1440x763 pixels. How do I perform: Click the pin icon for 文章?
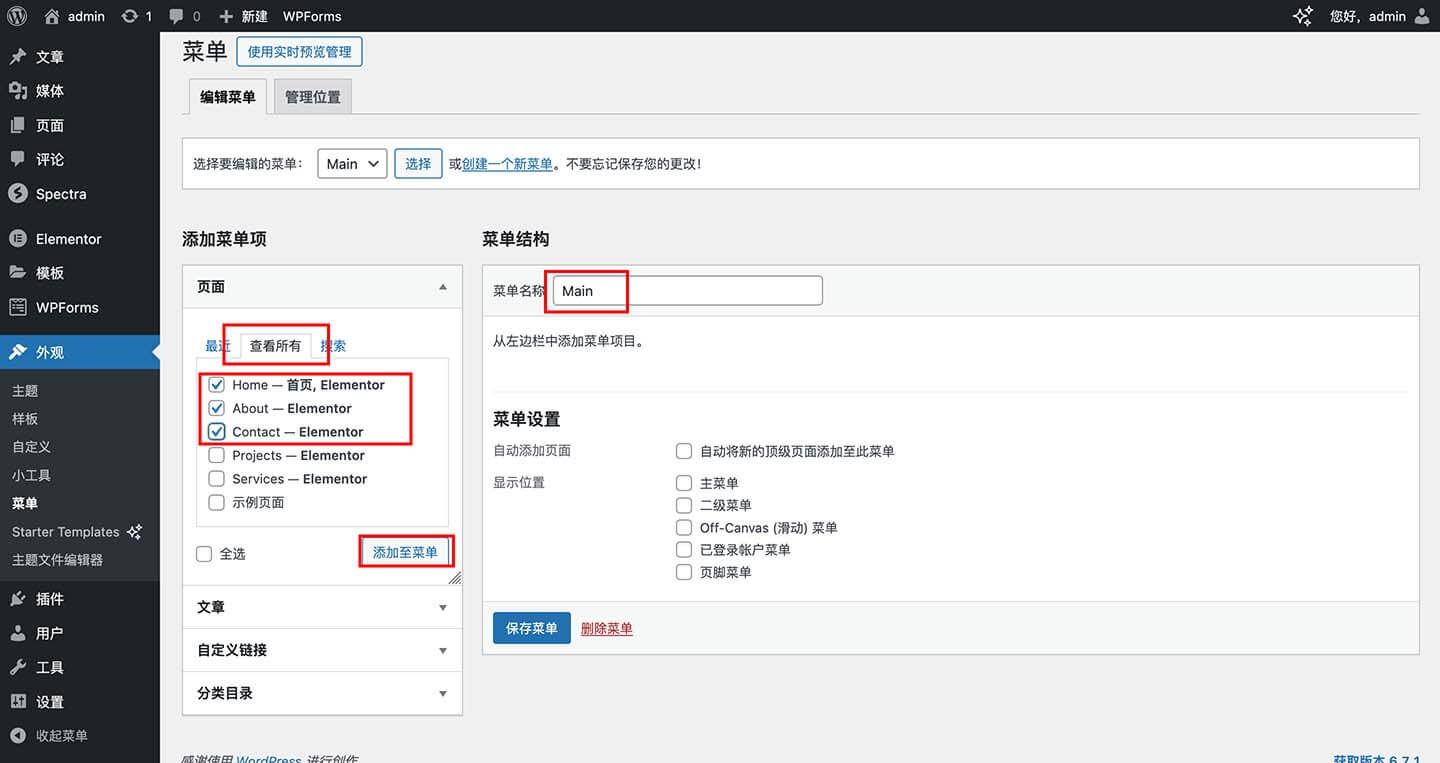(x=18, y=56)
